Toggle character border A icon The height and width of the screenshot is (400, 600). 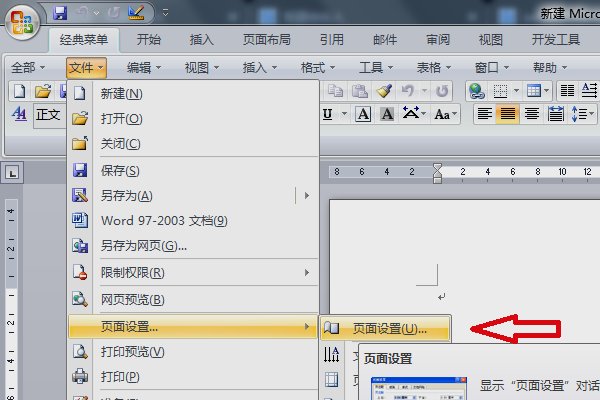click(363, 114)
